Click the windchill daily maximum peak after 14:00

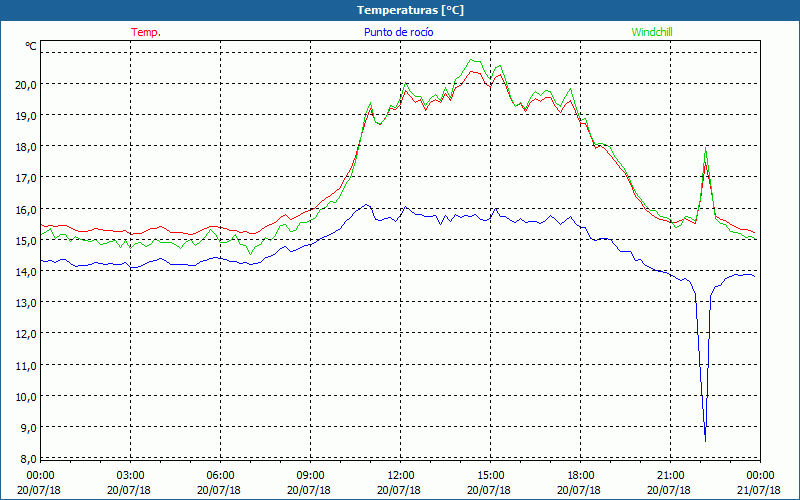click(x=472, y=60)
